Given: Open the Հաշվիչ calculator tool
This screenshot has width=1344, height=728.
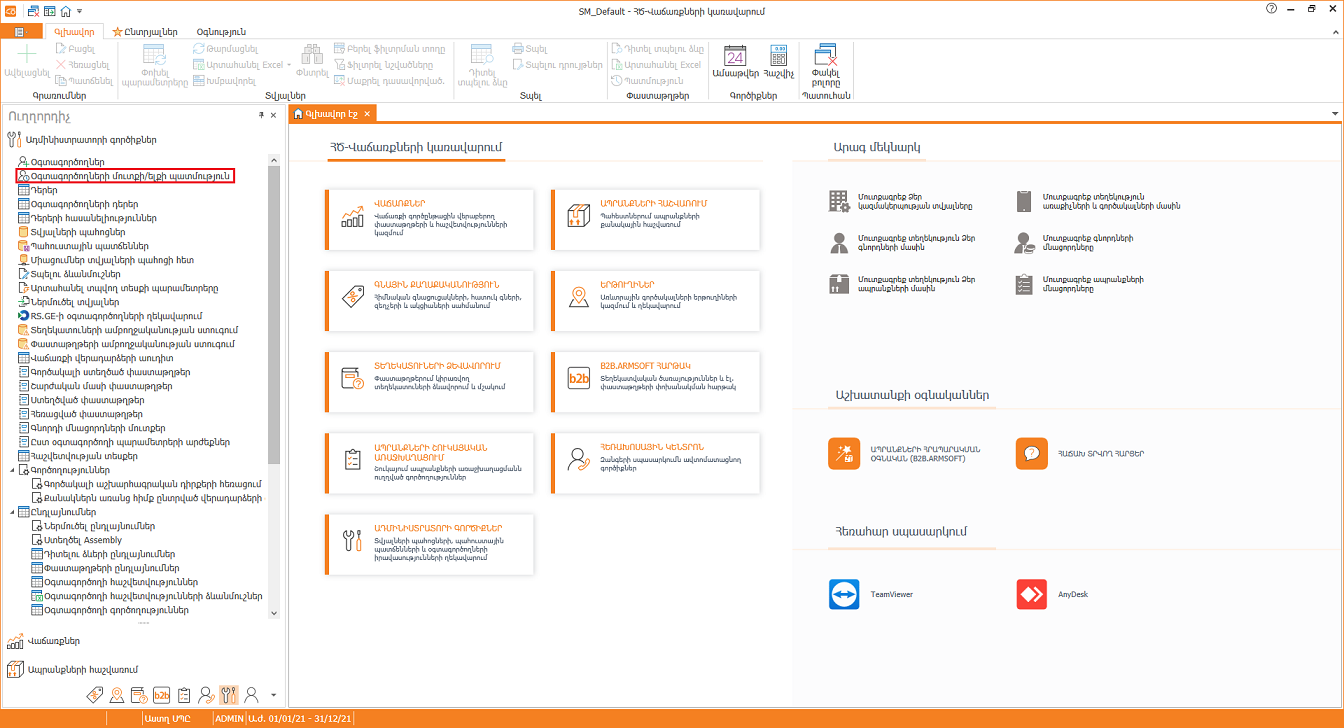Looking at the screenshot, I should [x=779, y=62].
